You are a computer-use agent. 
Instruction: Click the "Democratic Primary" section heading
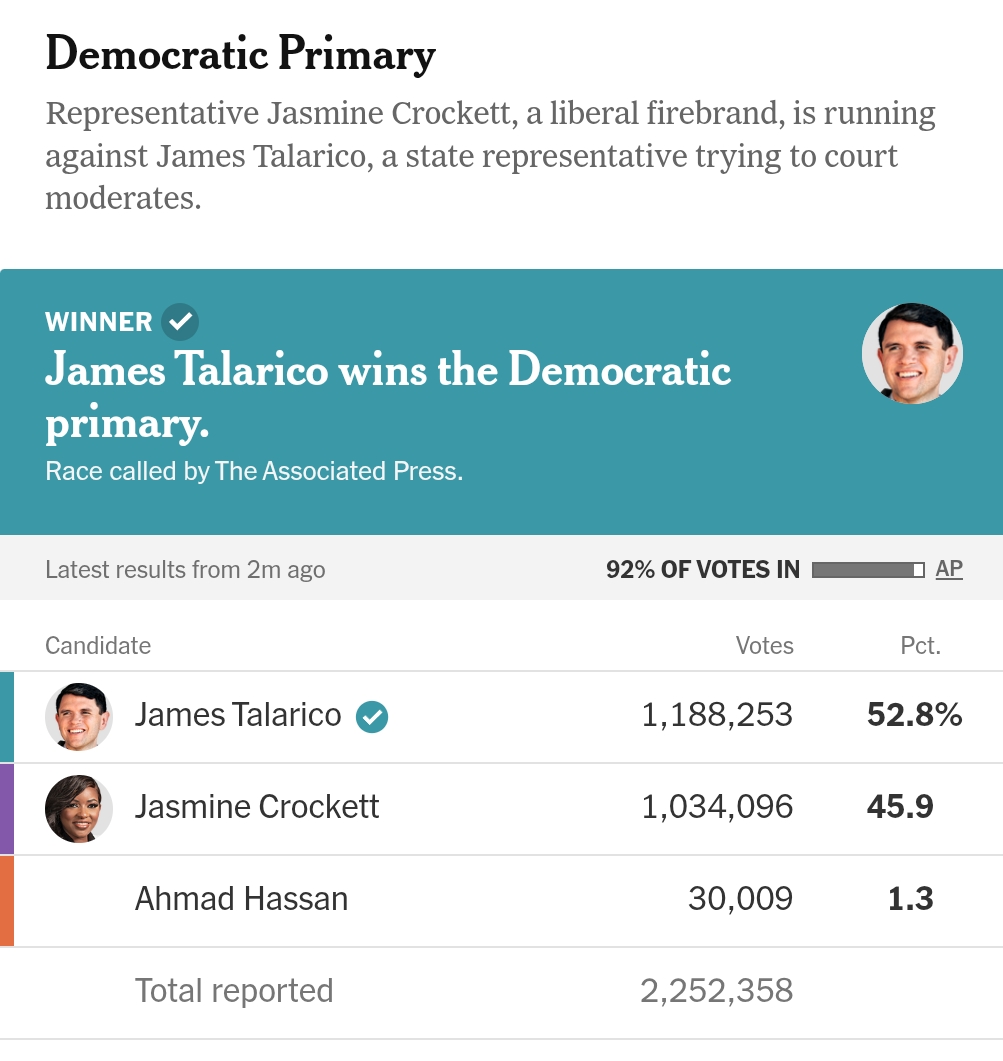click(x=240, y=54)
